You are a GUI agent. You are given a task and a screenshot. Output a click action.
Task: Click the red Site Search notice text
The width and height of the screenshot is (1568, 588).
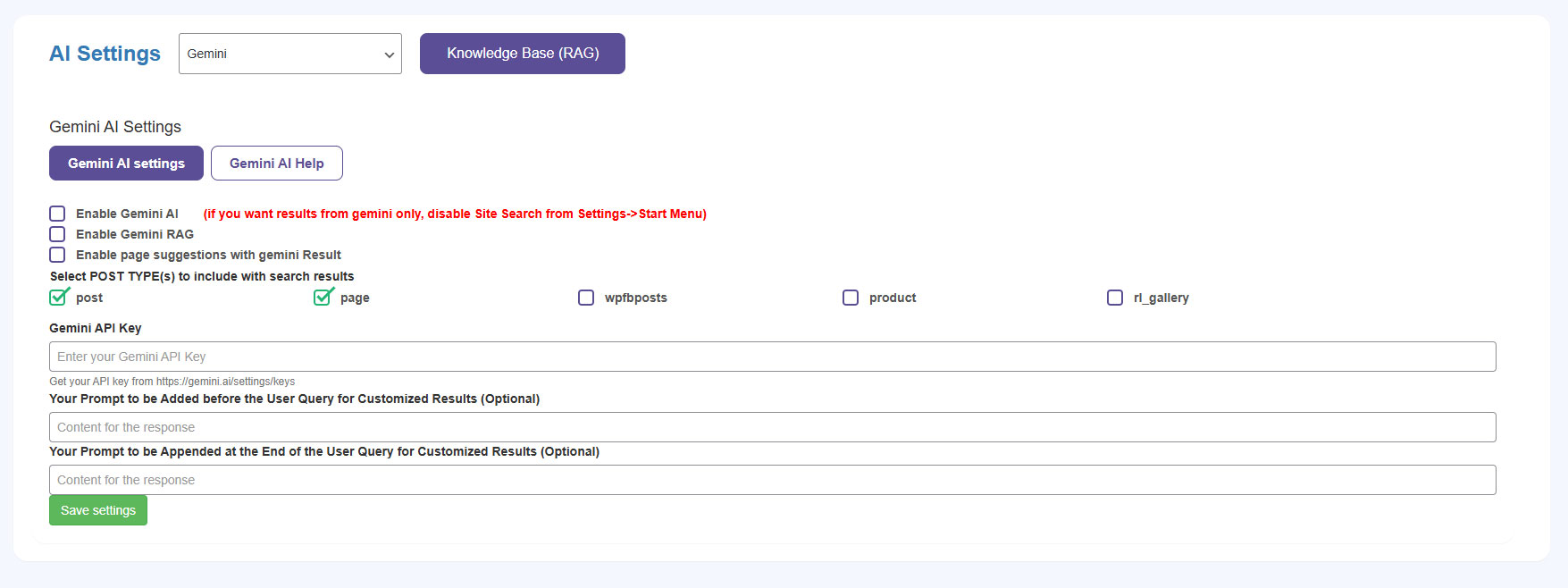tap(454, 214)
